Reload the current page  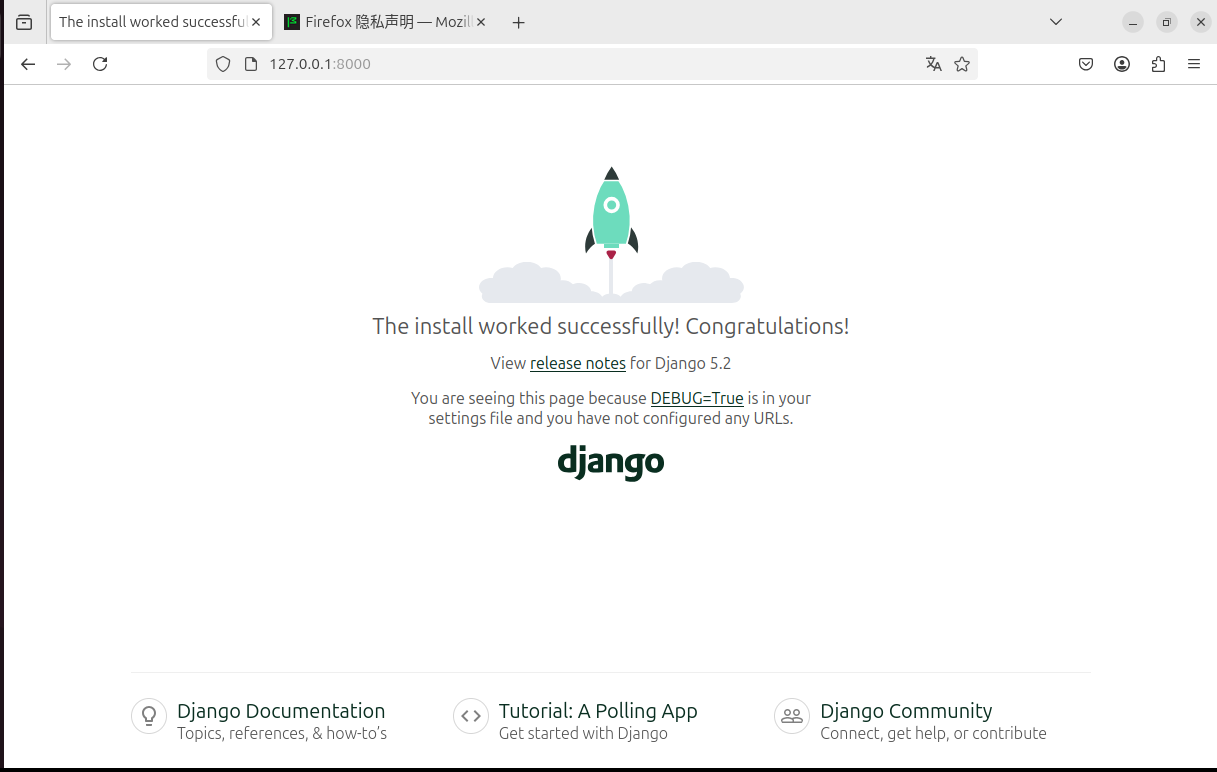[100, 64]
